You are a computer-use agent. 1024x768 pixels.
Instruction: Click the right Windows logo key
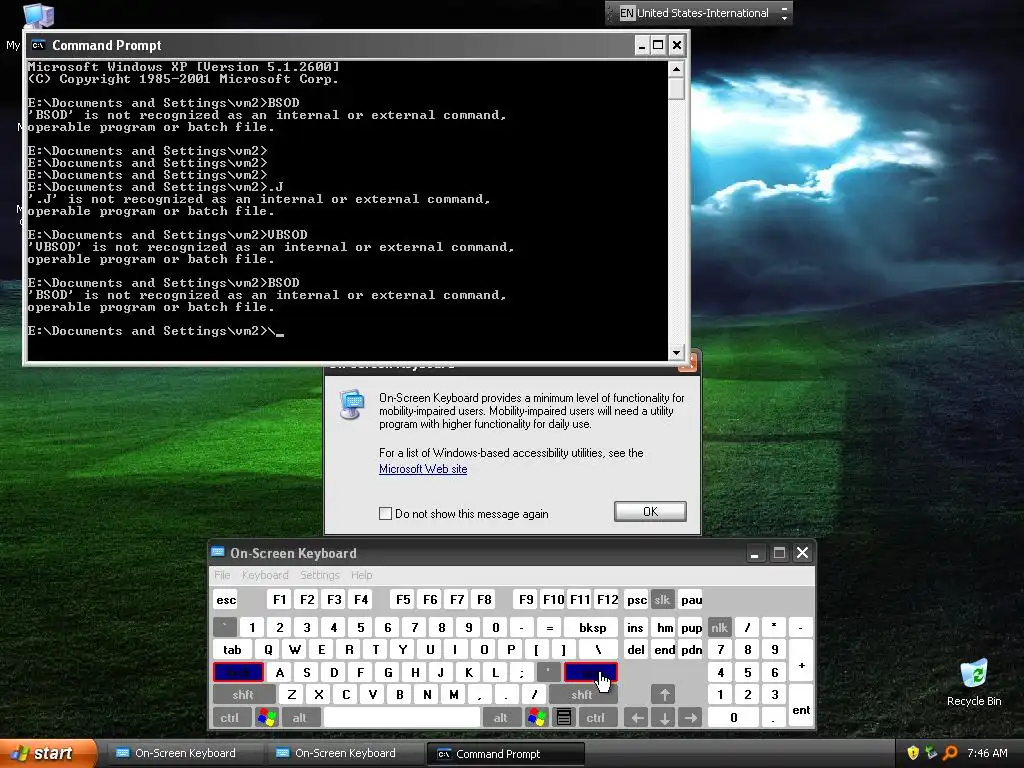[x=537, y=718]
